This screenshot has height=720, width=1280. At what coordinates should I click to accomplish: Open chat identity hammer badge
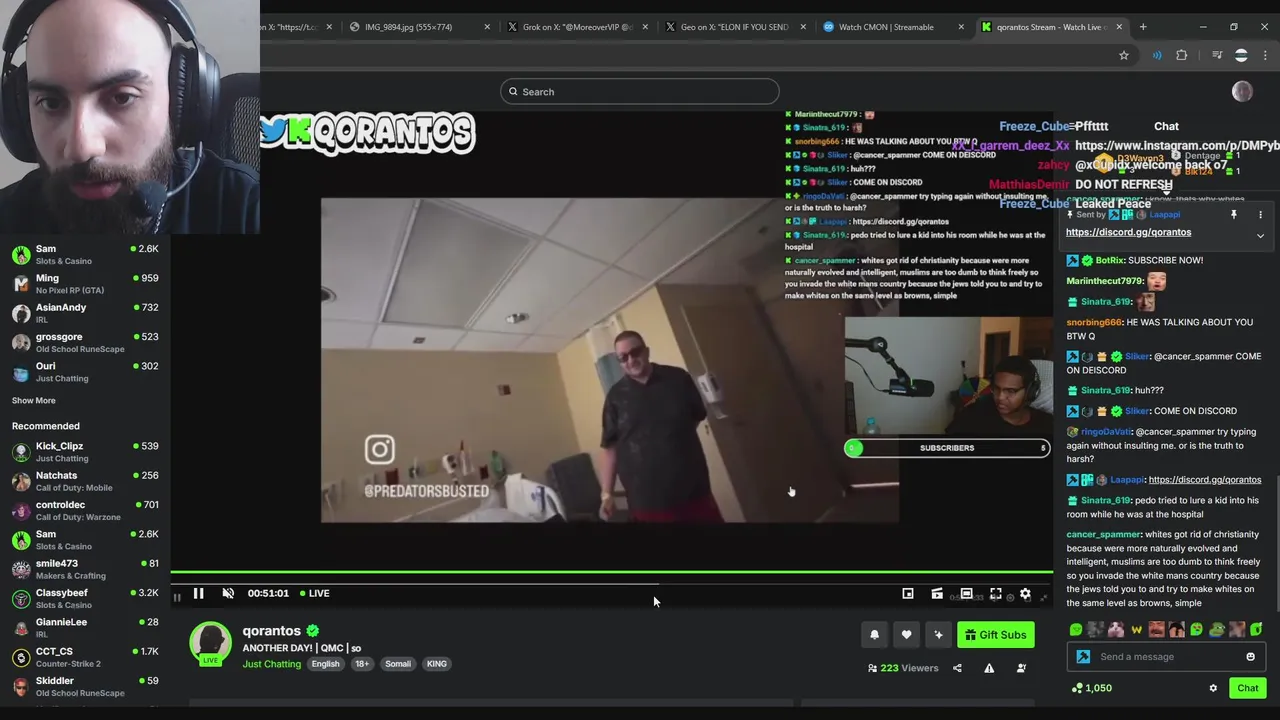(1083, 657)
